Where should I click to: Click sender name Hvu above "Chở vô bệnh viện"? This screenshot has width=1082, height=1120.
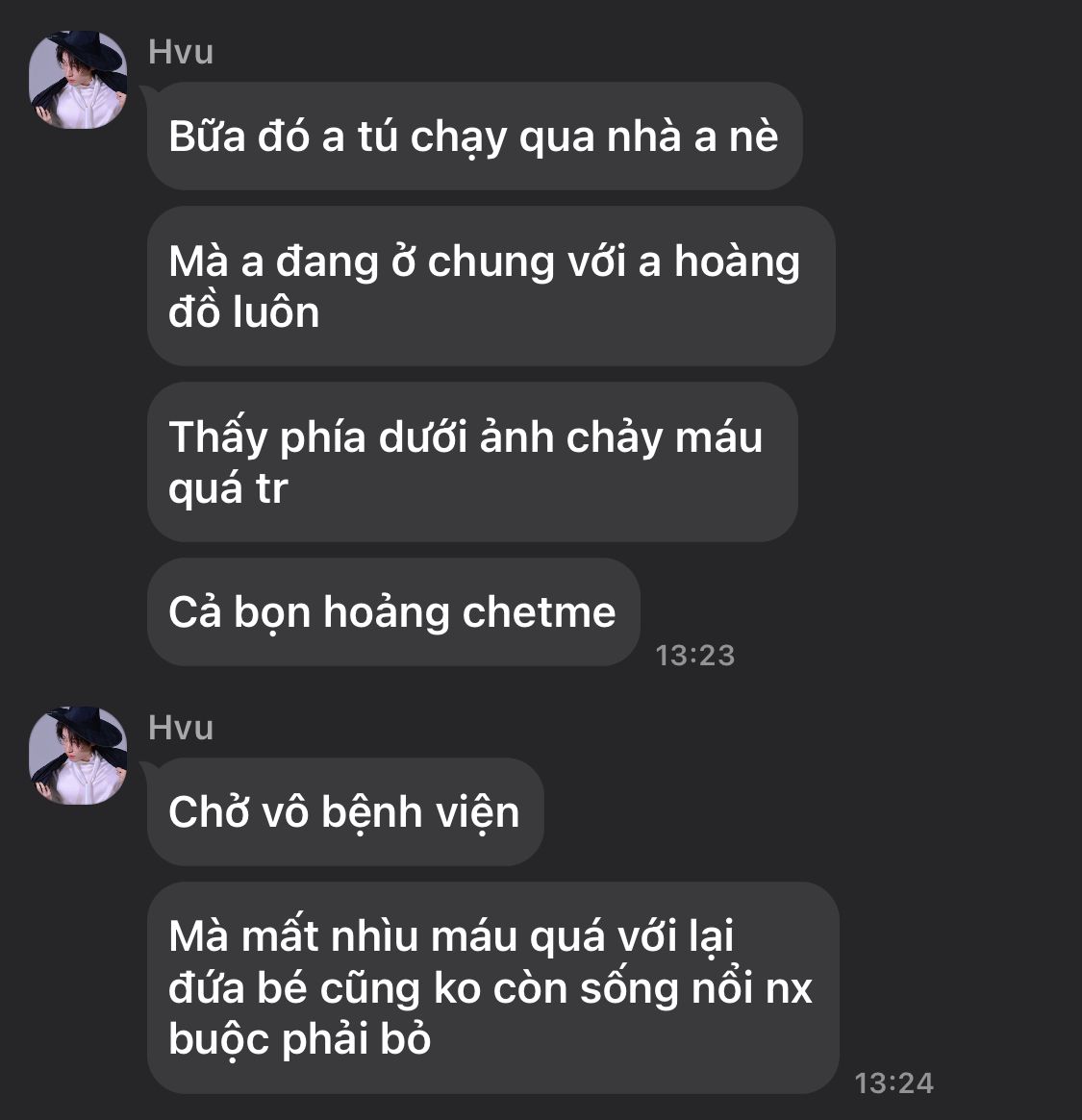coord(181,728)
